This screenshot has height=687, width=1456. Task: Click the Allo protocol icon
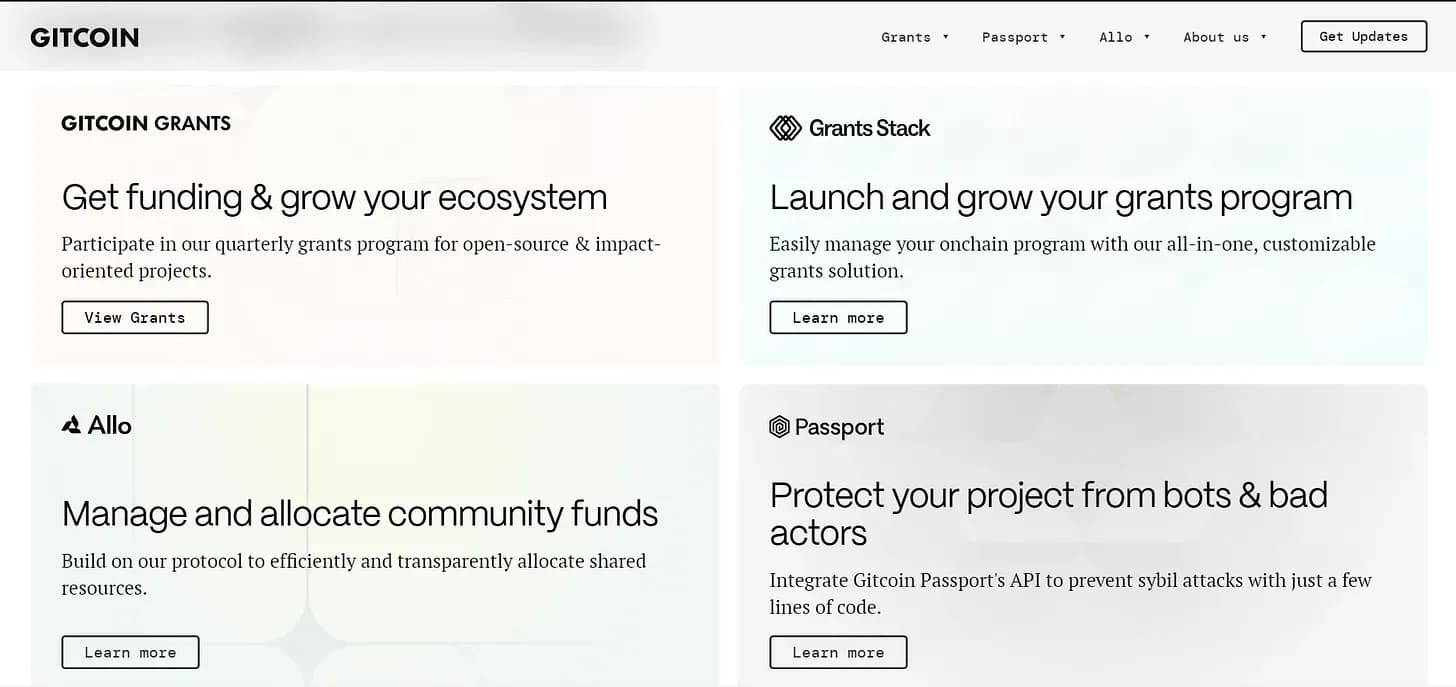pos(71,424)
